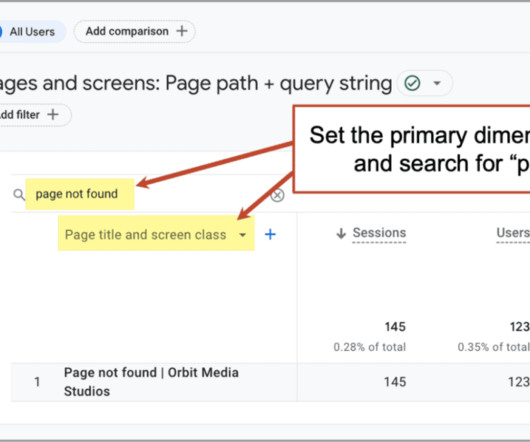This screenshot has width=530, height=442.
Task: Expand Page title and screen class dropdown
Action: [x=156, y=234]
